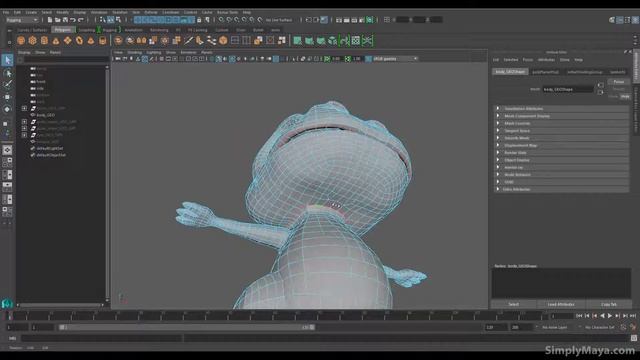The image size is (640, 360).
Task: Activate the Lasso select tool
Action: coord(7,73)
